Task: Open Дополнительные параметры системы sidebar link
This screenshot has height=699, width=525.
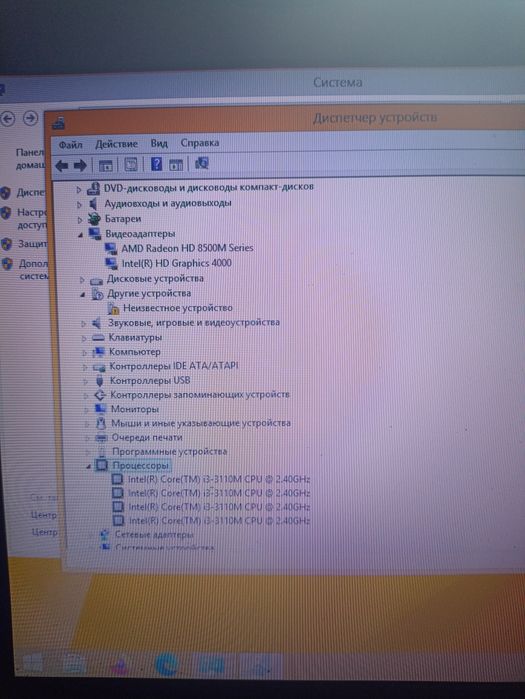Action: (33, 270)
